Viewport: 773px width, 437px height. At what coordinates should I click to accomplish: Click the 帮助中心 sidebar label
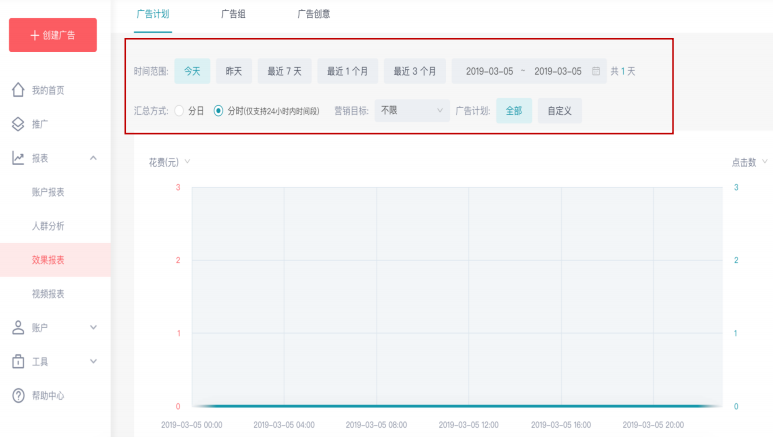(48, 396)
